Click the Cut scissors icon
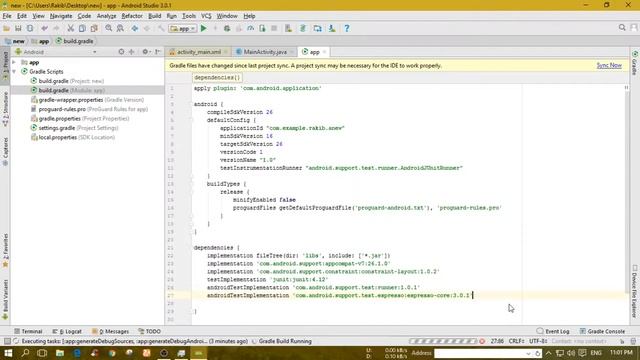640x360 pixels. click(x=71, y=29)
